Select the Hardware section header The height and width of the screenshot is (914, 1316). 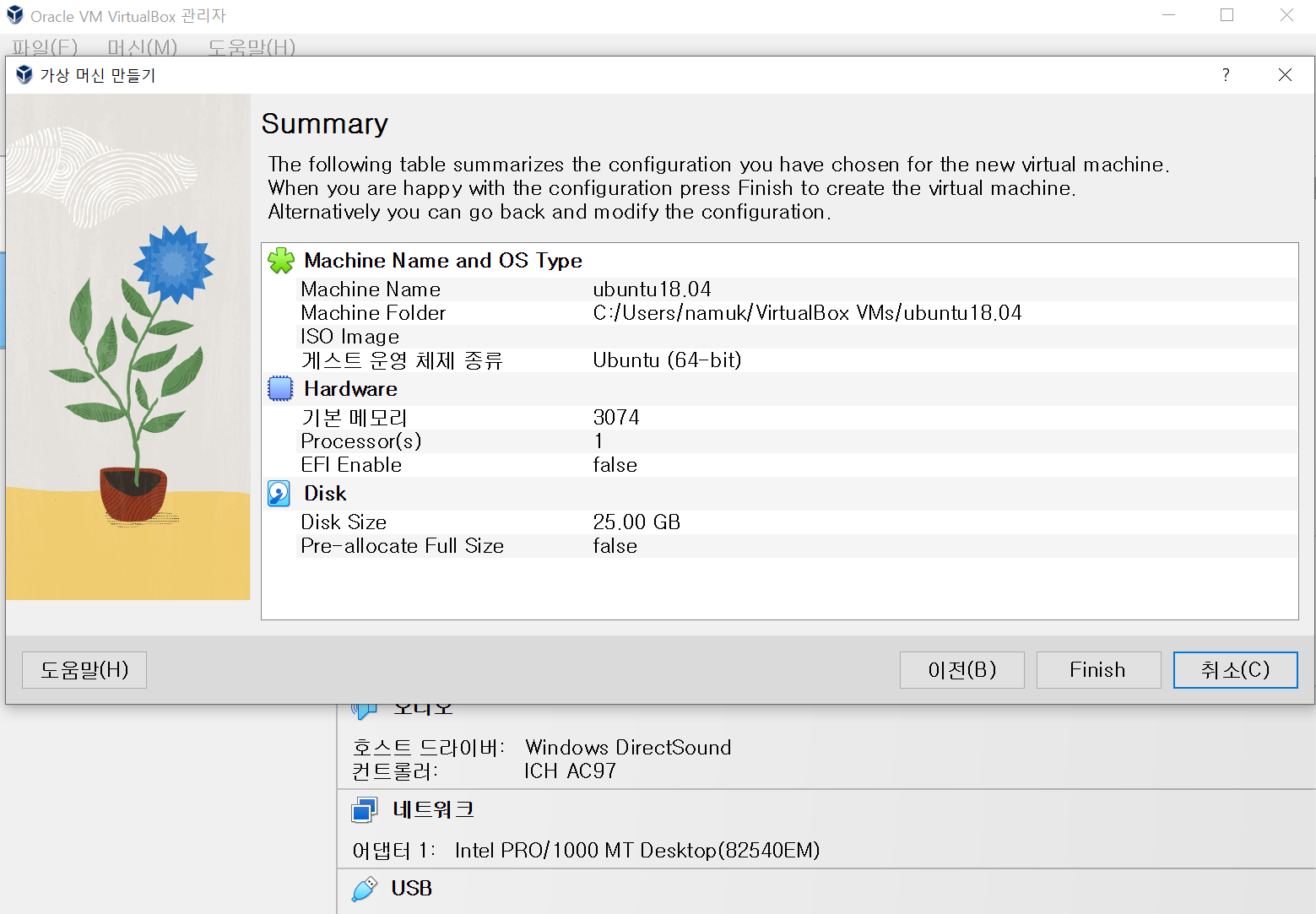click(x=350, y=389)
